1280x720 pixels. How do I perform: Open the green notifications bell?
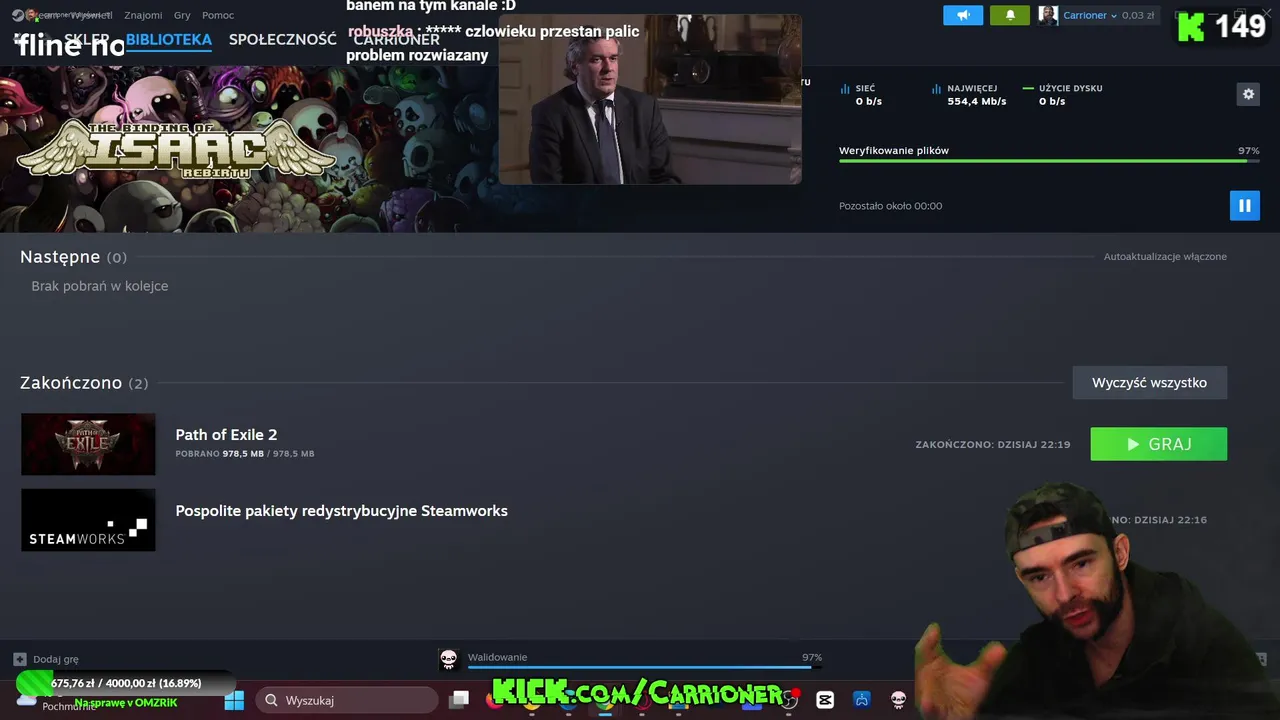pyautogui.click(x=1010, y=15)
